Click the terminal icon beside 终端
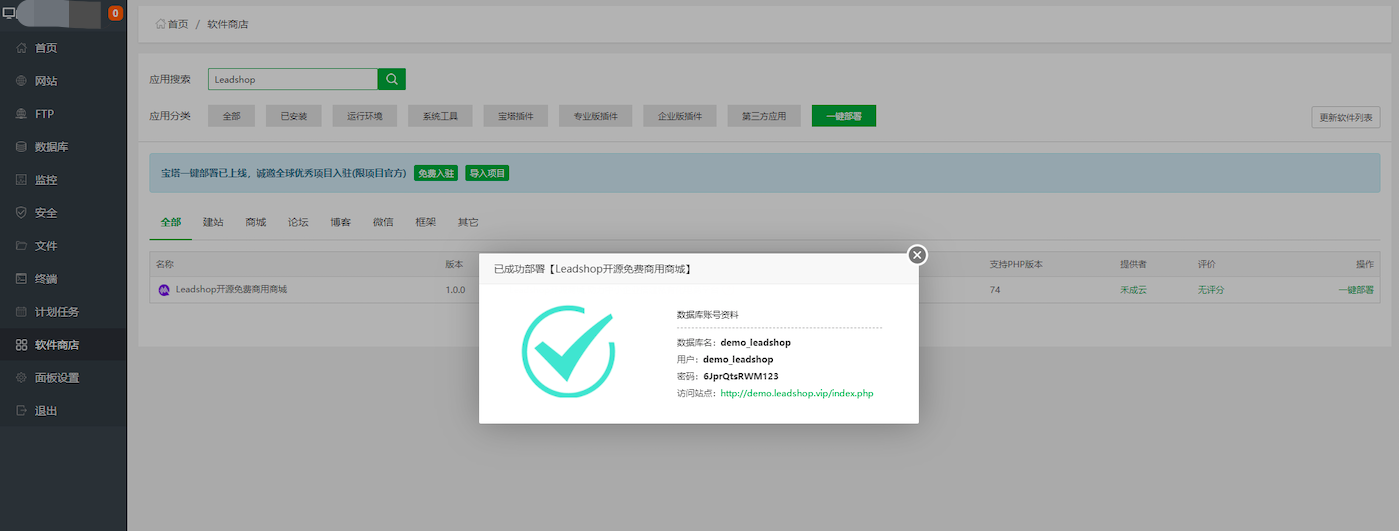Screen dimensions: 1399x531 pyautogui.click(x=22, y=279)
